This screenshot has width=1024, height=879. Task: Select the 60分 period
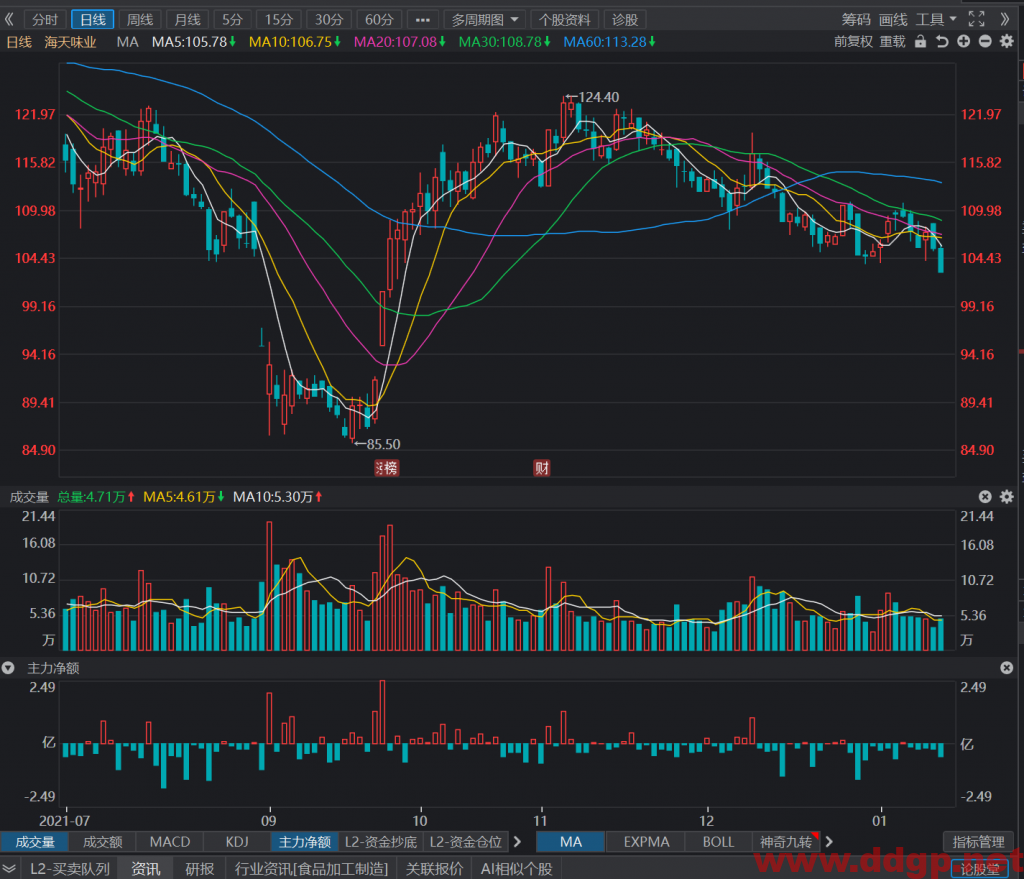[x=379, y=20]
